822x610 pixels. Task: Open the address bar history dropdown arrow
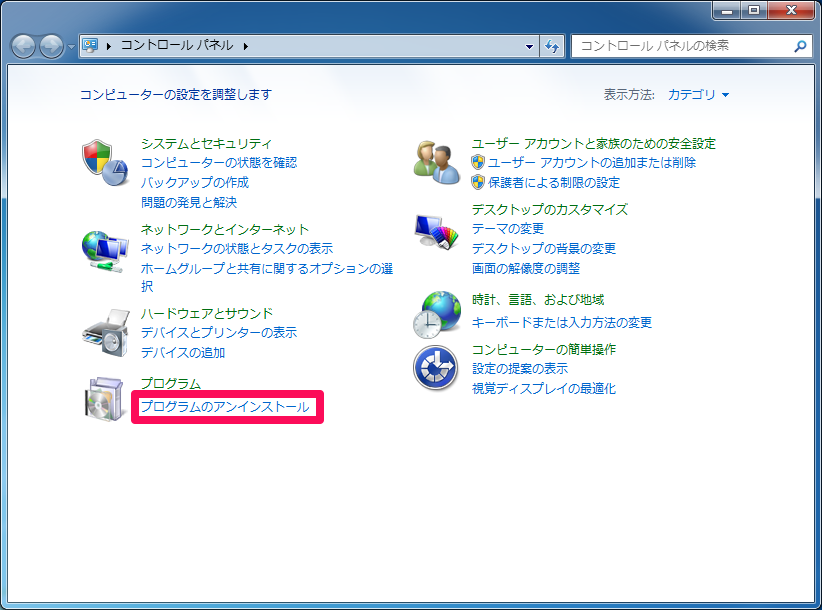(530, 46)
